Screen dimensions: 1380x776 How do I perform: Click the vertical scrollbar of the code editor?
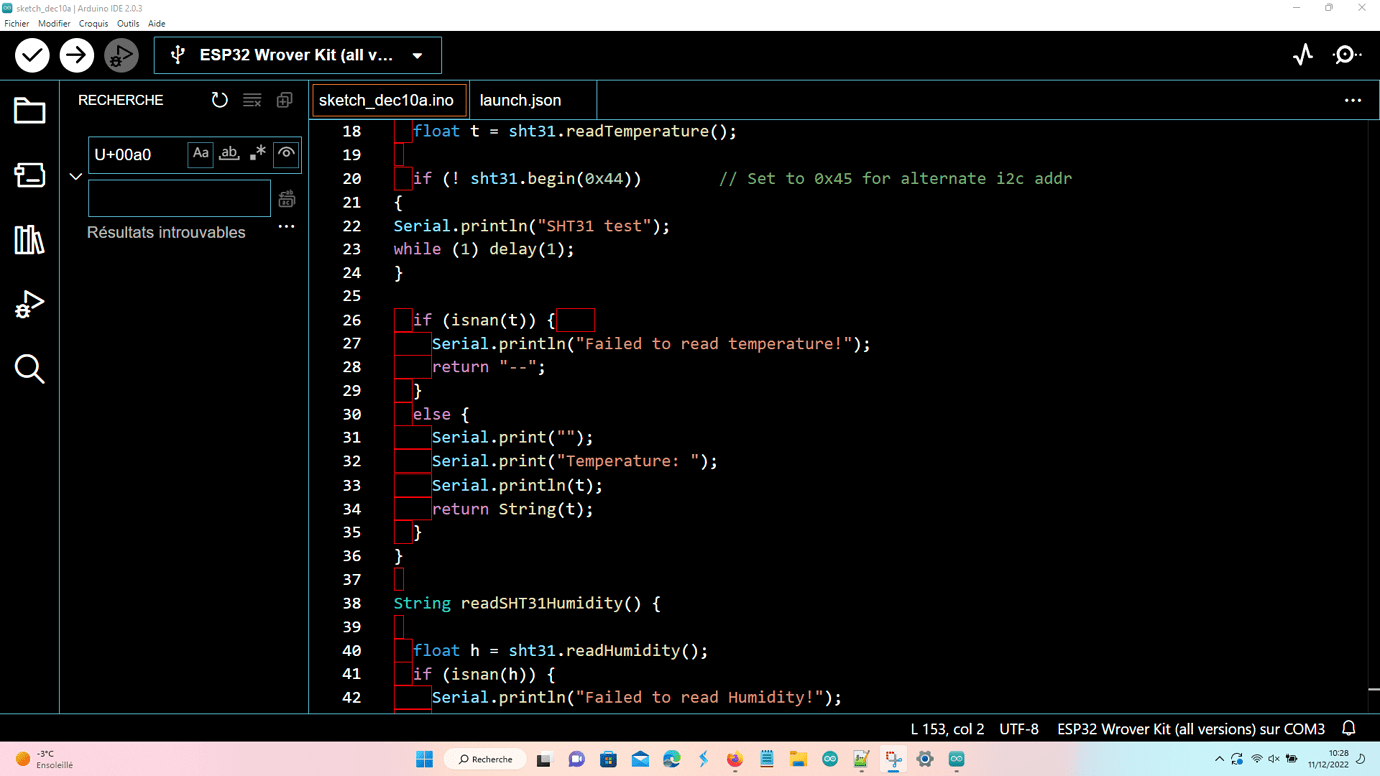coord(1373,415)
